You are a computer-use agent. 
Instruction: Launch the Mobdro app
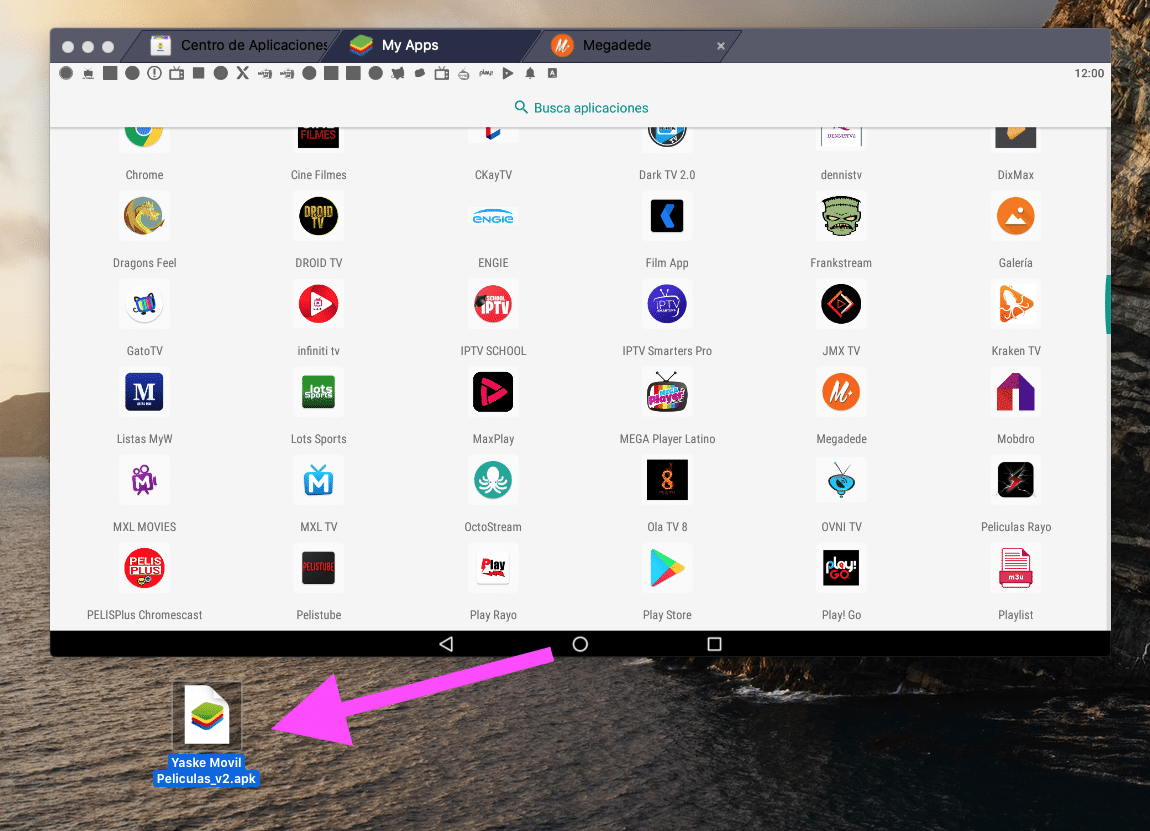click(x=1015, y=392)
